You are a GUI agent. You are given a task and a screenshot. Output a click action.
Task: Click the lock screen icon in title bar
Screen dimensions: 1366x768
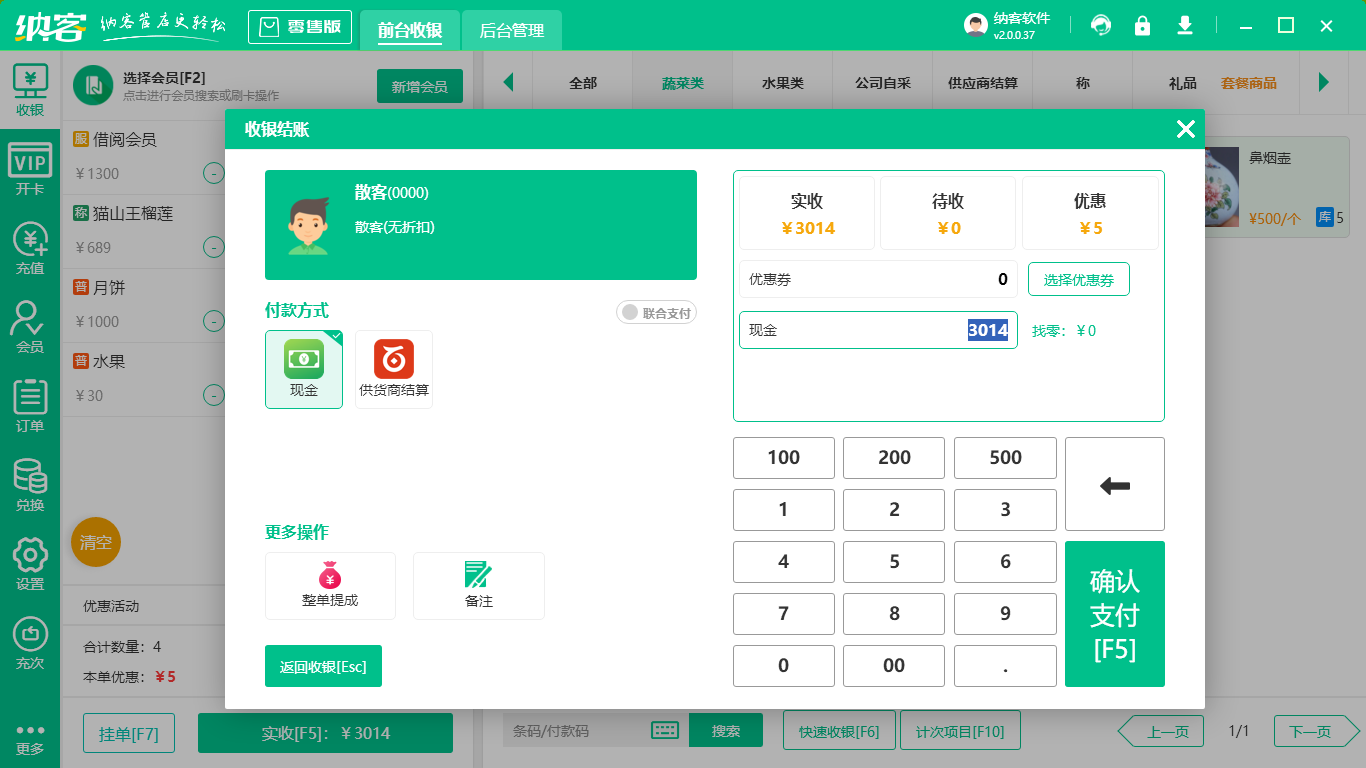(1142, 25)
